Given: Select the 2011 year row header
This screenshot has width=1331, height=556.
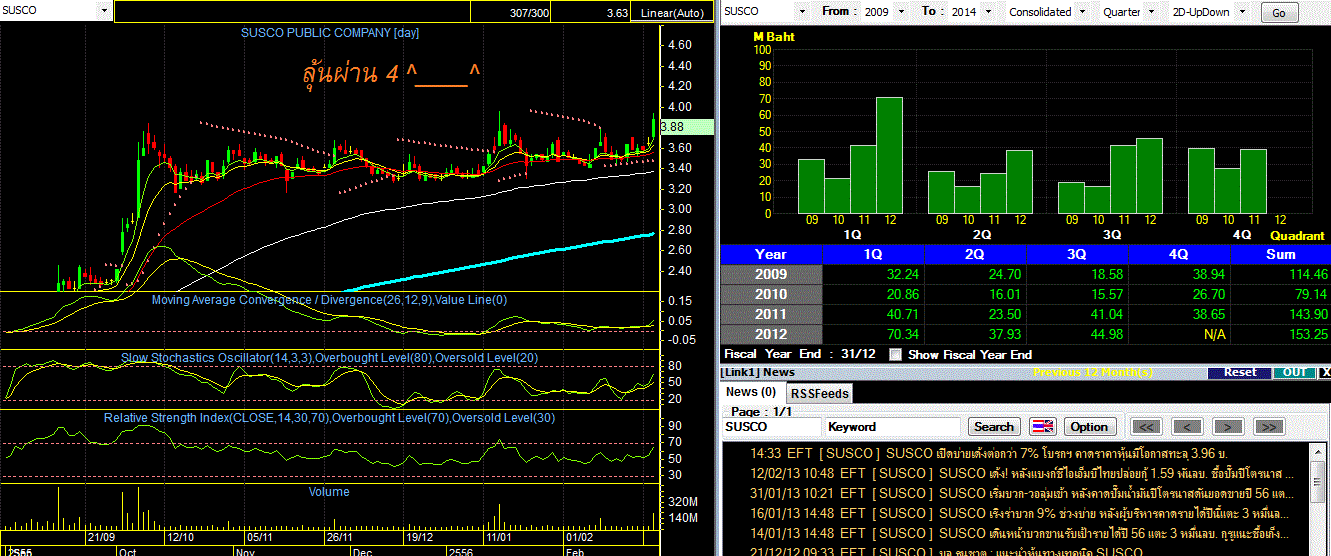Looking at the screenshot, I should (x=771, y=314).
